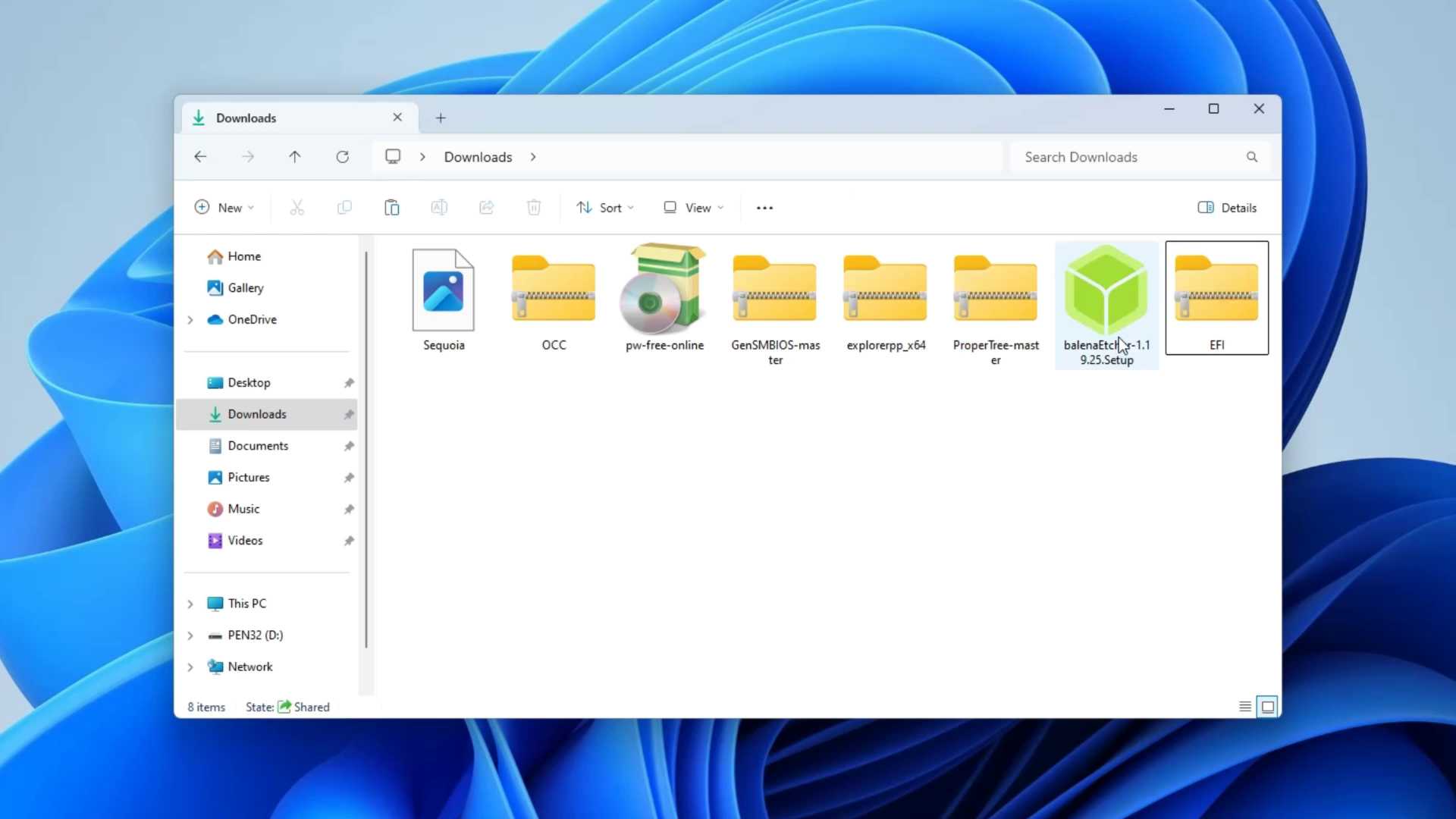Add a new tab with plus

[x=441, y=118]
